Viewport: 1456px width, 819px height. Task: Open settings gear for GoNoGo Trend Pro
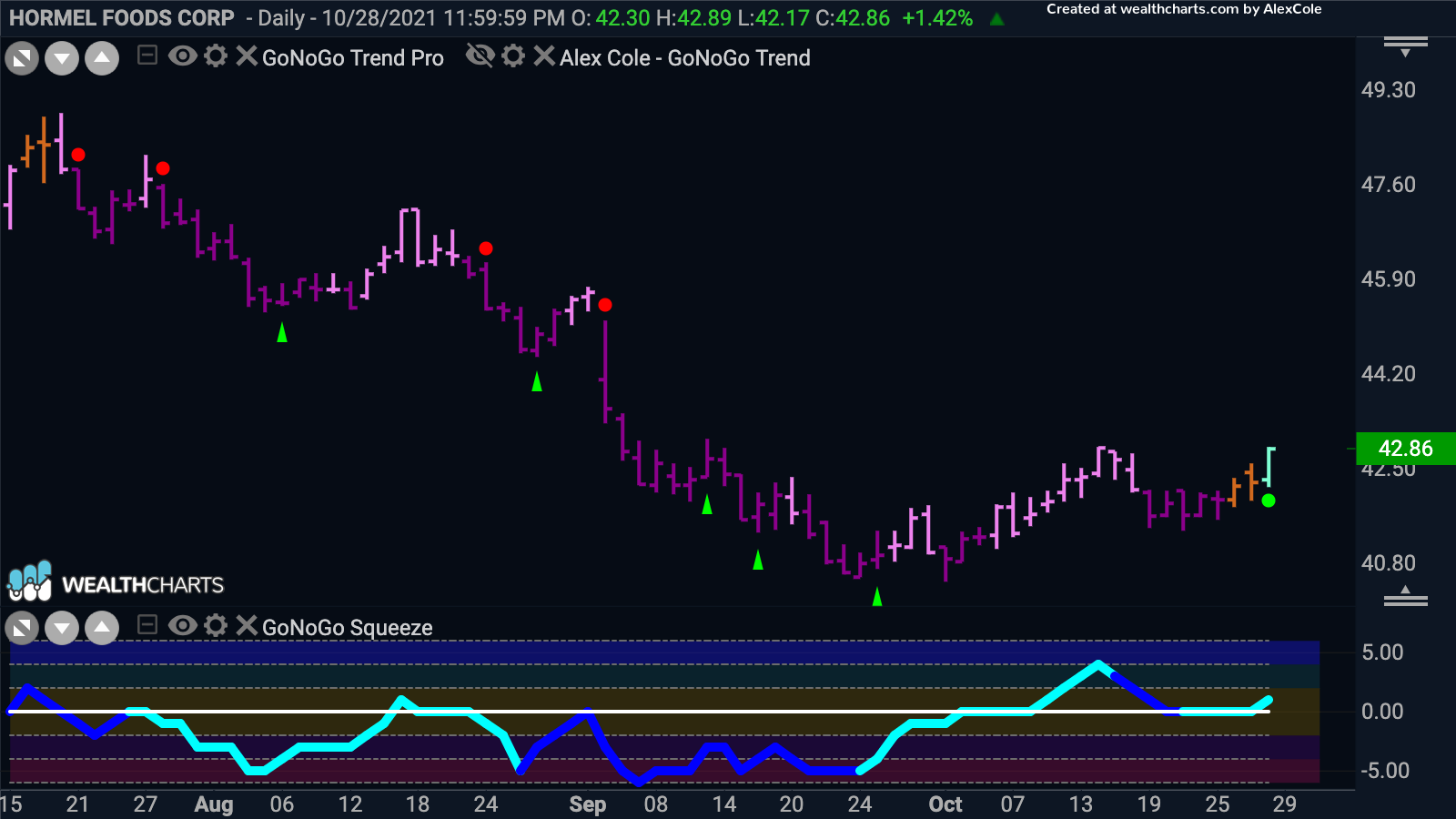click(x=216, y=56)
